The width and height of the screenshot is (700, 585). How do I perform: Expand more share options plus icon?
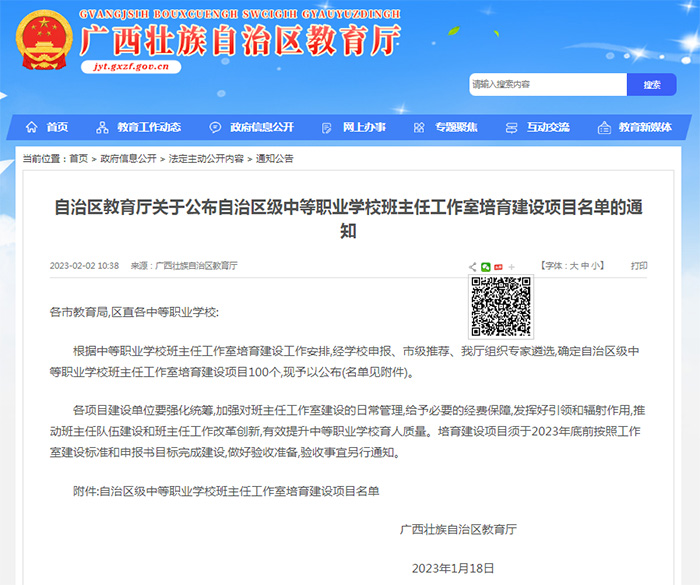(512, 267)
